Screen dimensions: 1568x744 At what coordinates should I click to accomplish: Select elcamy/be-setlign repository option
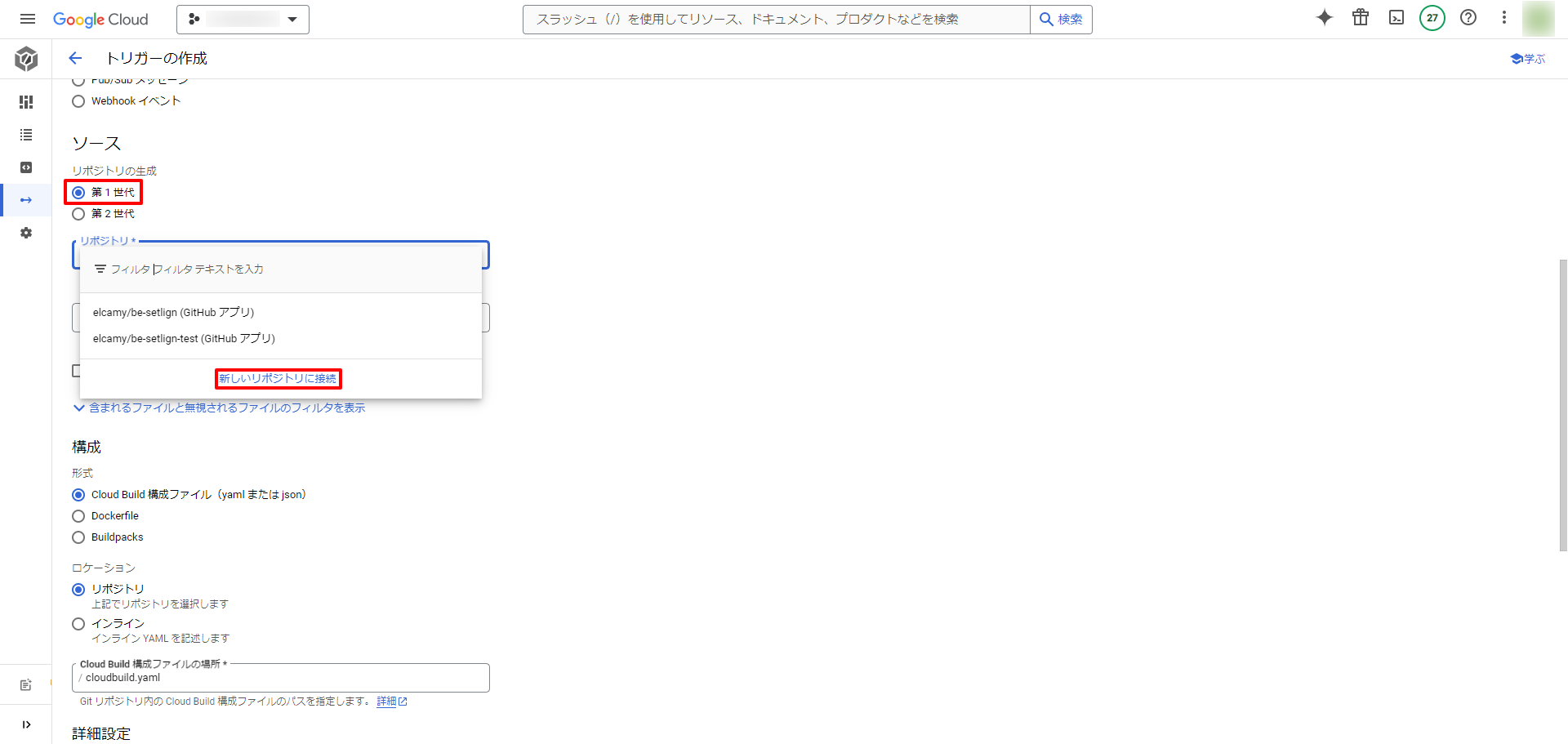tap(174, 313)
